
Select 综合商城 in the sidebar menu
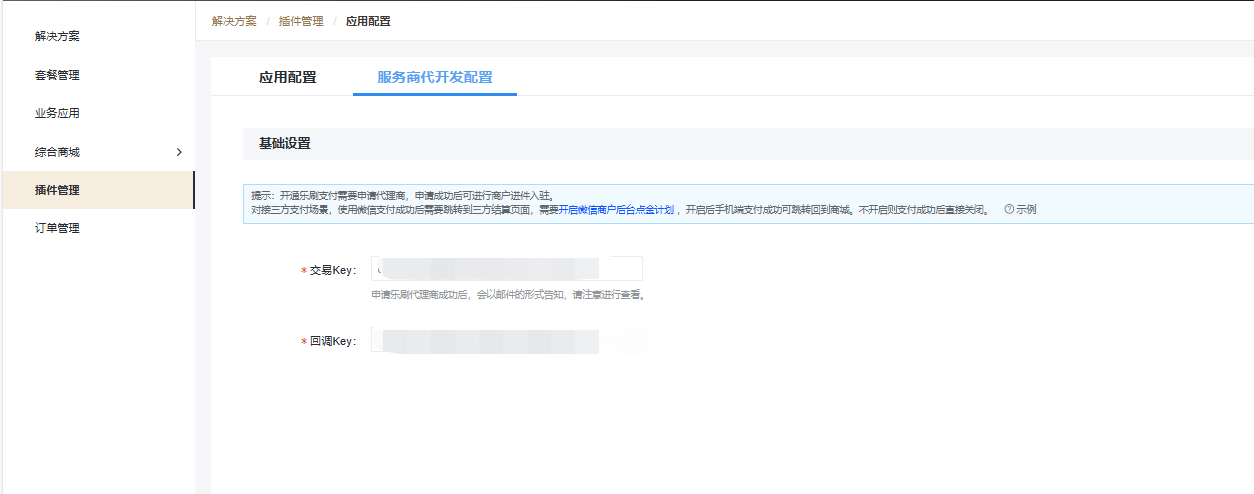[x=57, y=152]
